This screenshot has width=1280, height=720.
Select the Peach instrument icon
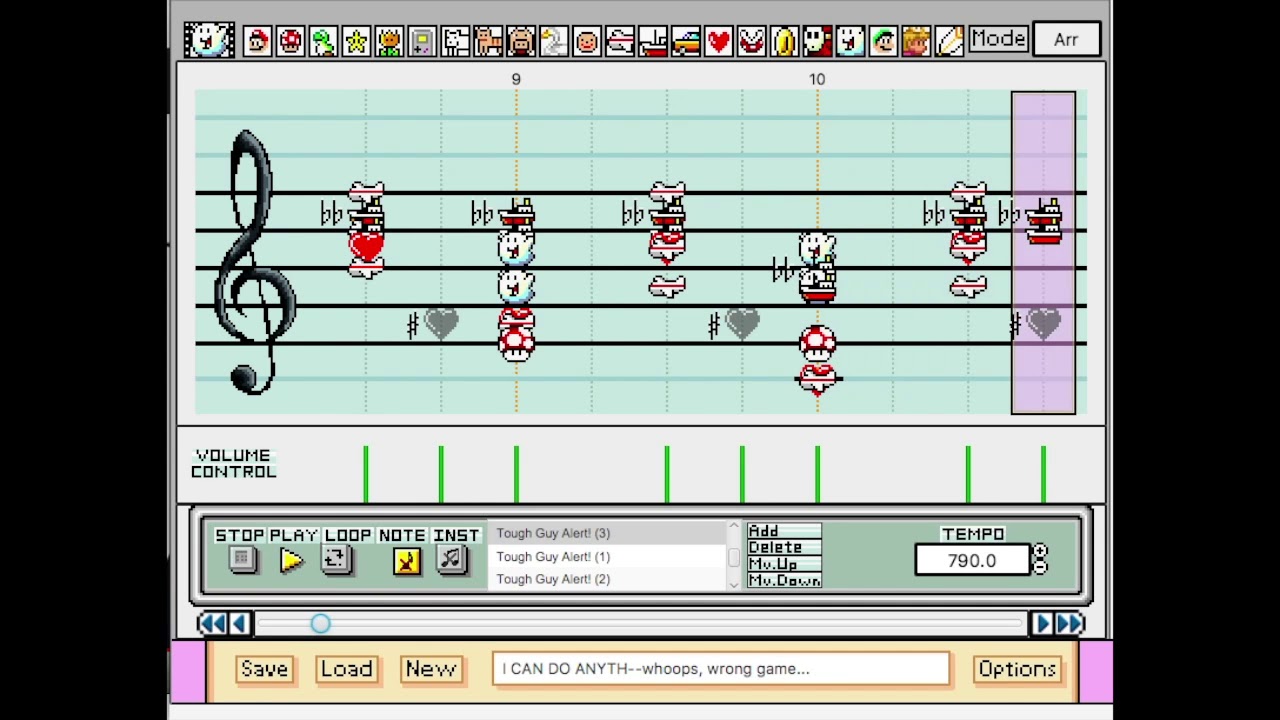[x=917, y=41]
